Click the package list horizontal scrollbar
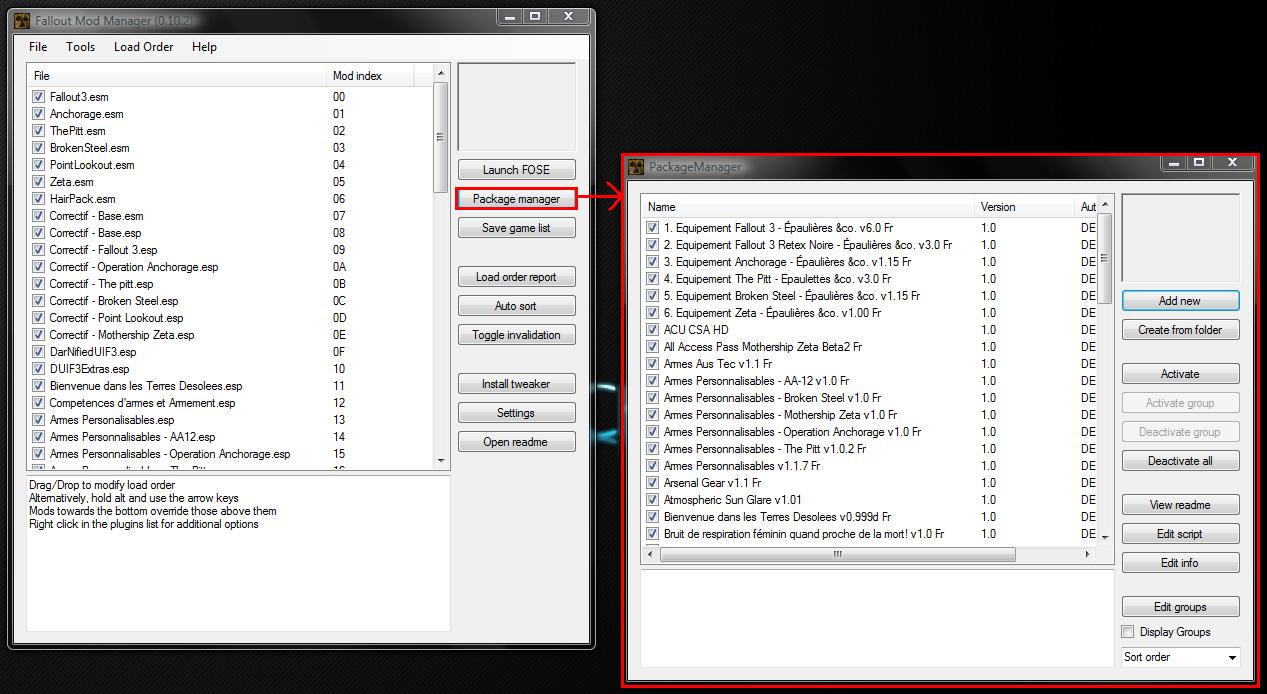 coord(836,554)
